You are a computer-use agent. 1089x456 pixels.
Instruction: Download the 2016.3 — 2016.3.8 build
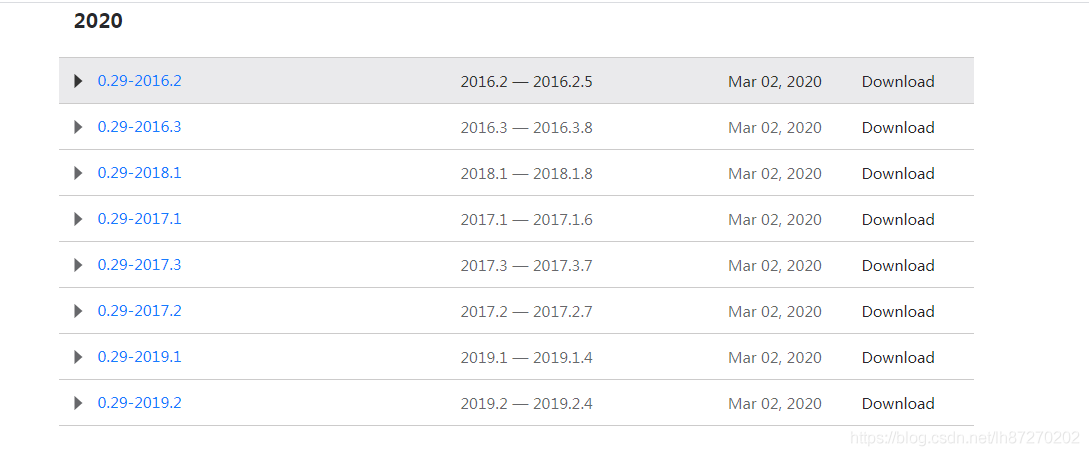tap(898, 128)
